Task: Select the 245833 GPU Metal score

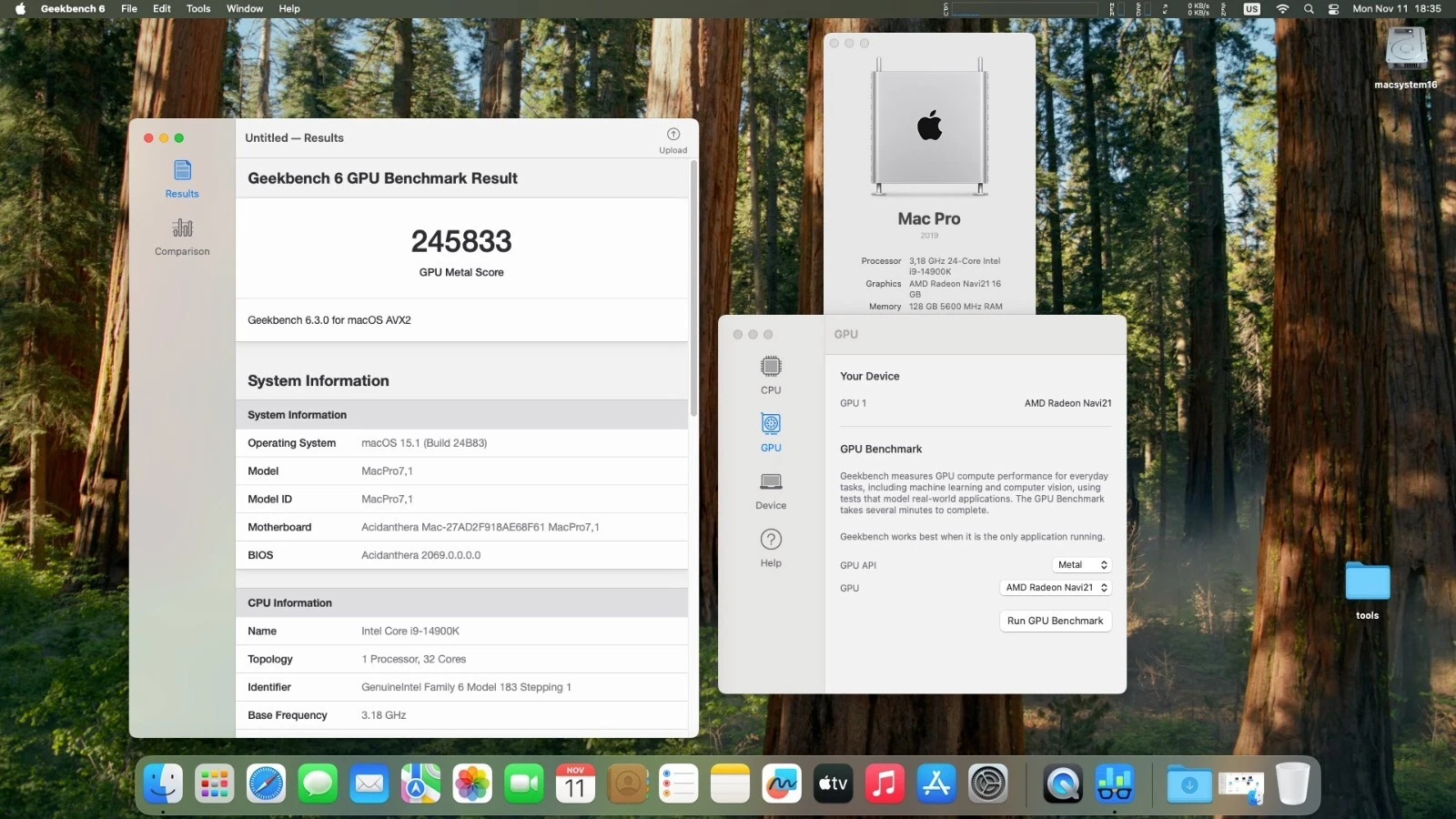Action: pos(461,241)
